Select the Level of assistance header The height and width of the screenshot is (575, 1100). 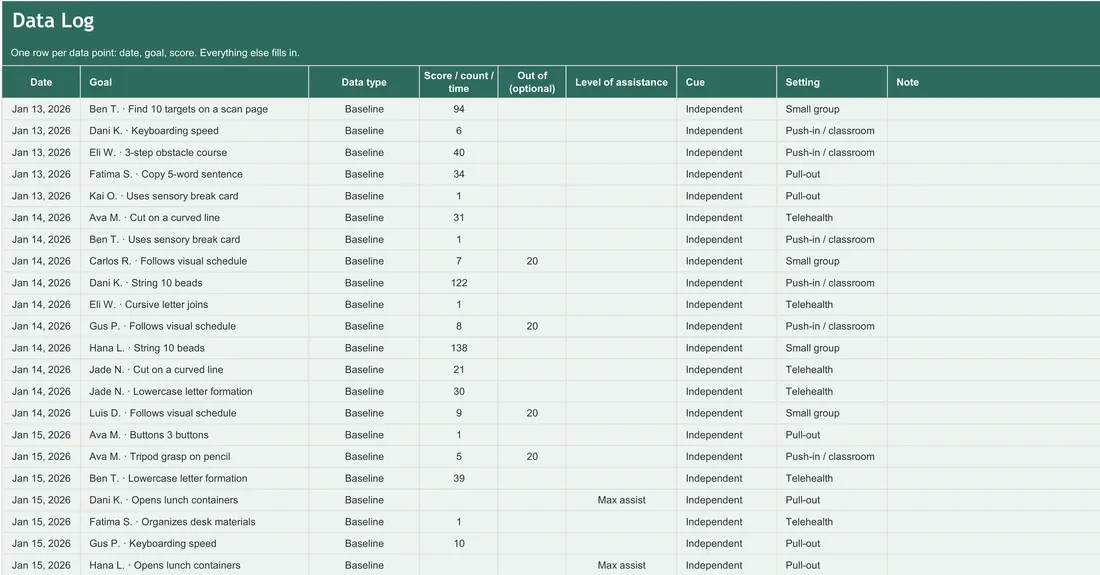(622, 82)
